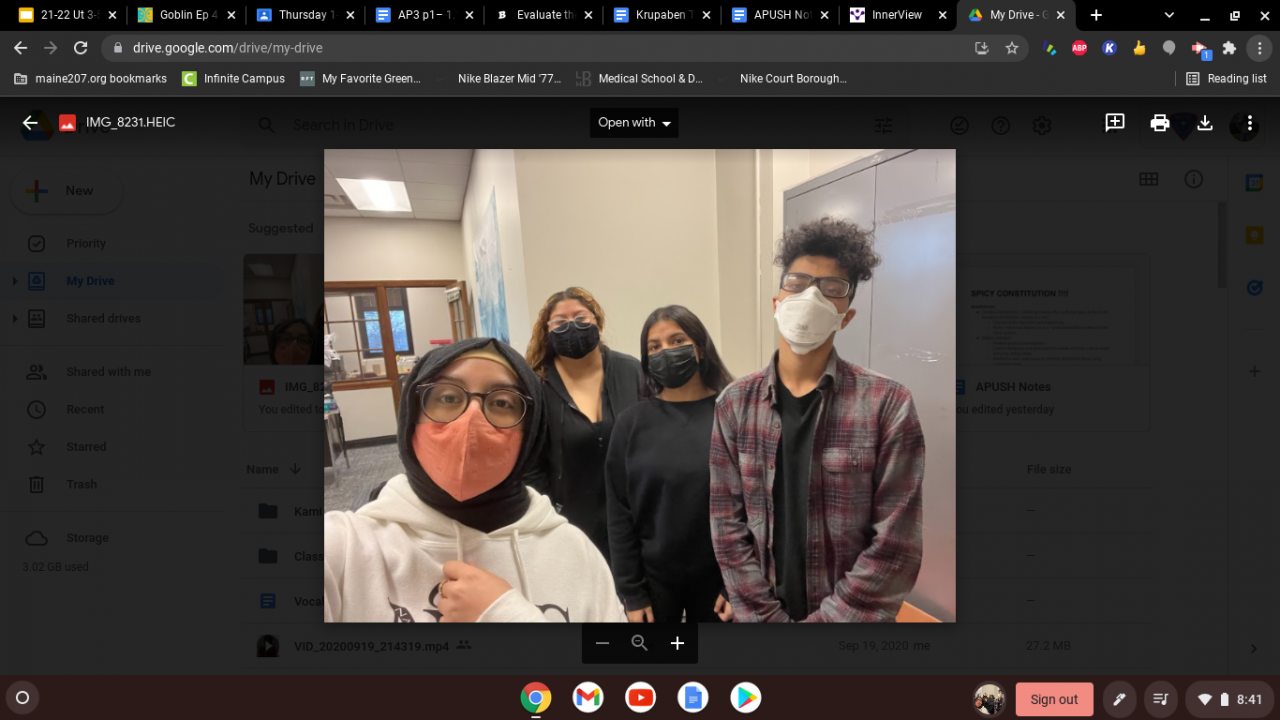Image resolution: width=1280 pixels, height=720 pixels.
Task: Open the Extensions puzzle menu
Action: tap(1230, 48)
